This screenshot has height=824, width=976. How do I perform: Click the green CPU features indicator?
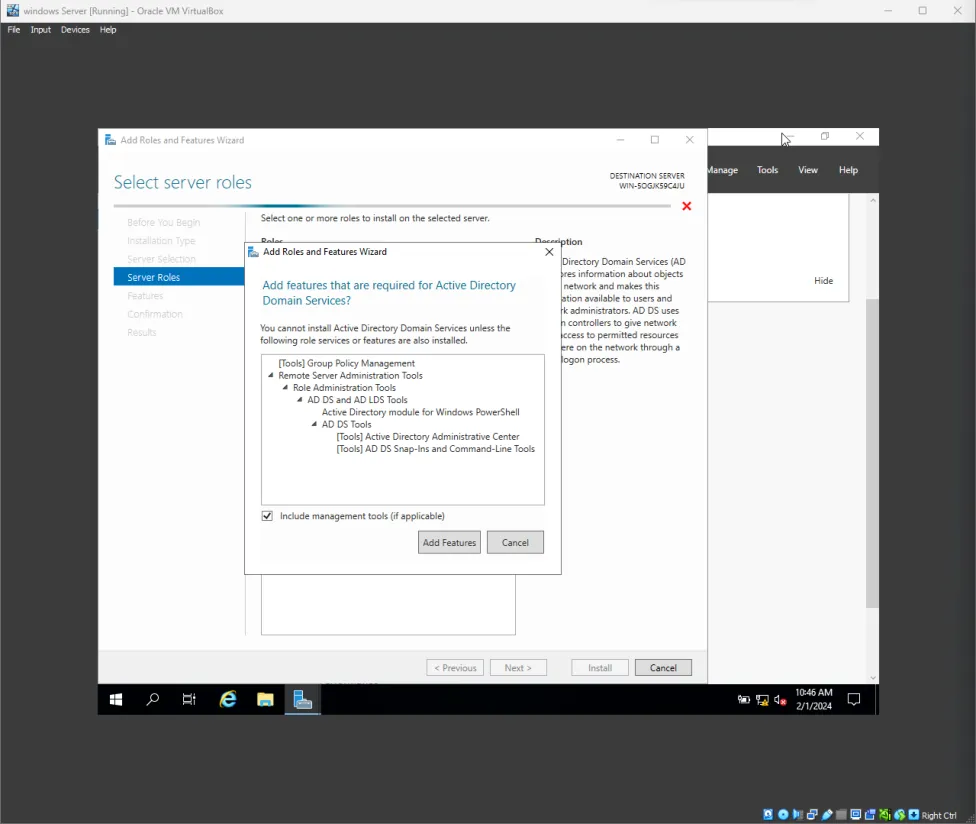(884, 815)
